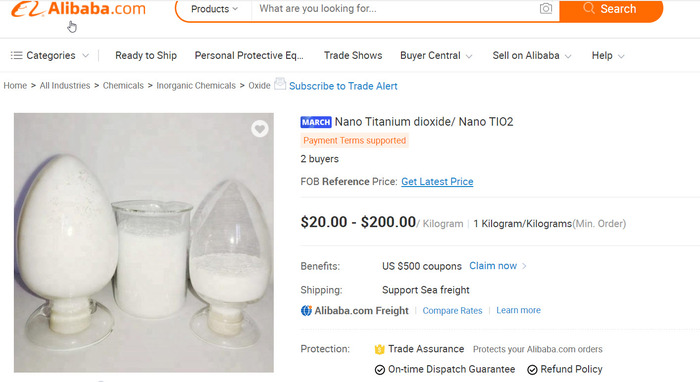
Task: Open image search camera icon
Action: (x=546, y=8)
